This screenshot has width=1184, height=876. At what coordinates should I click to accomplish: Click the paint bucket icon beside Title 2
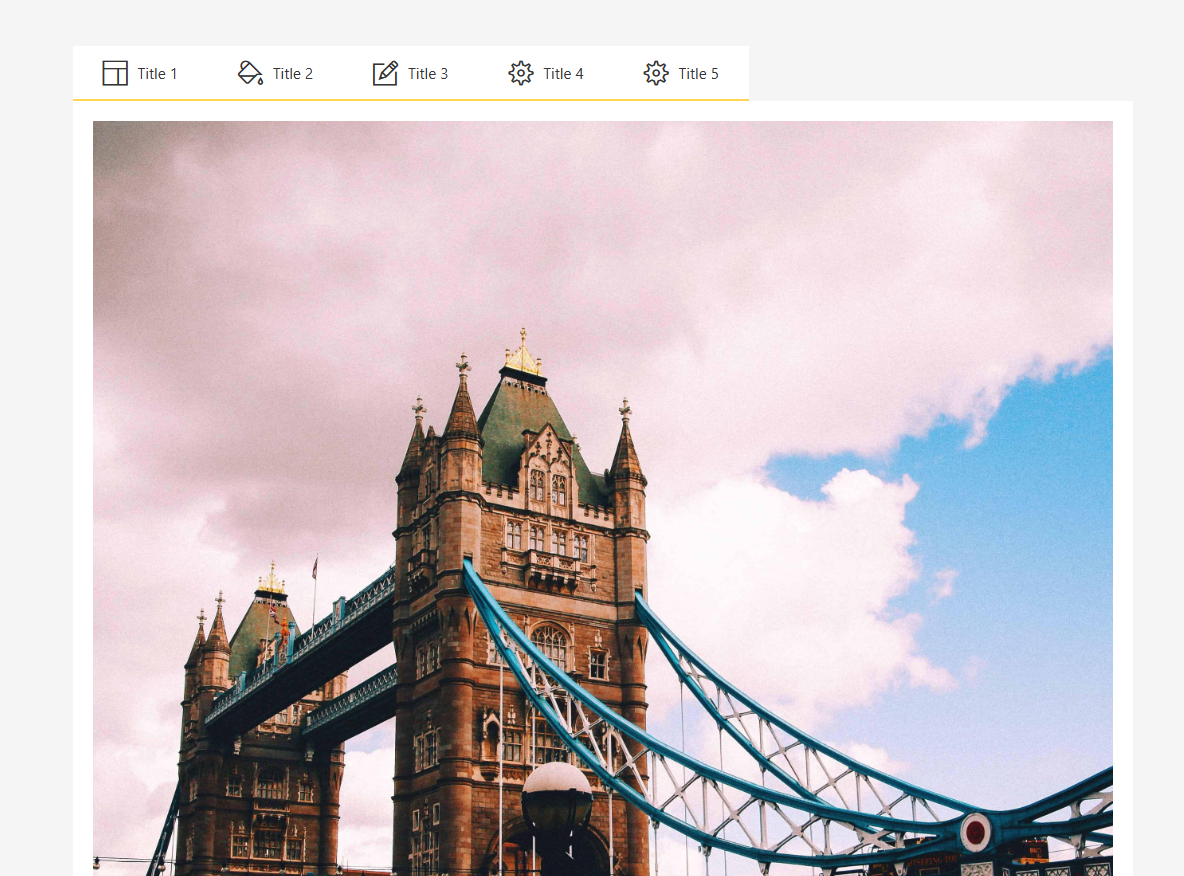[x=250, y=73]
